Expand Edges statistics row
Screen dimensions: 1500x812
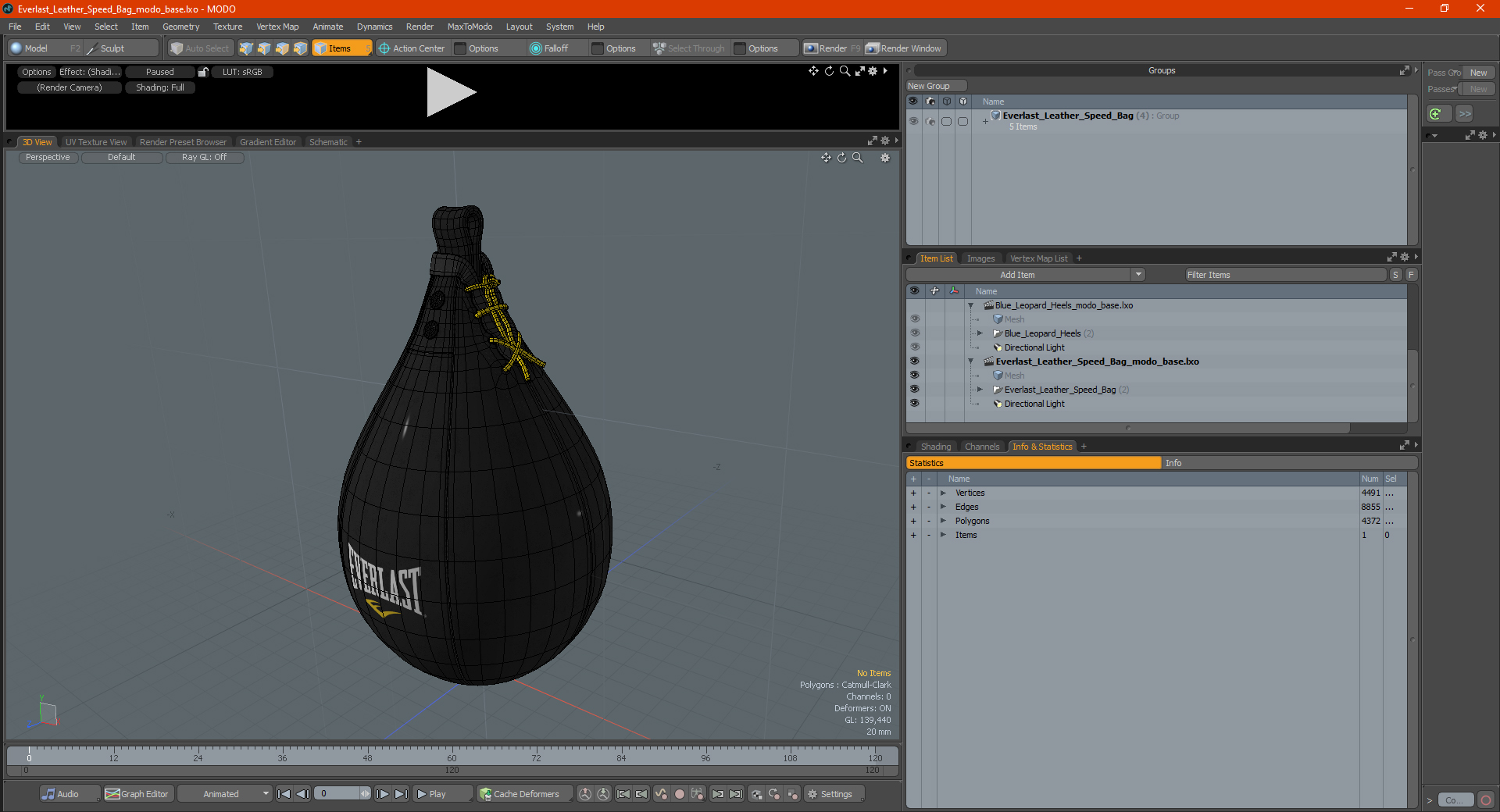(943, 507)
